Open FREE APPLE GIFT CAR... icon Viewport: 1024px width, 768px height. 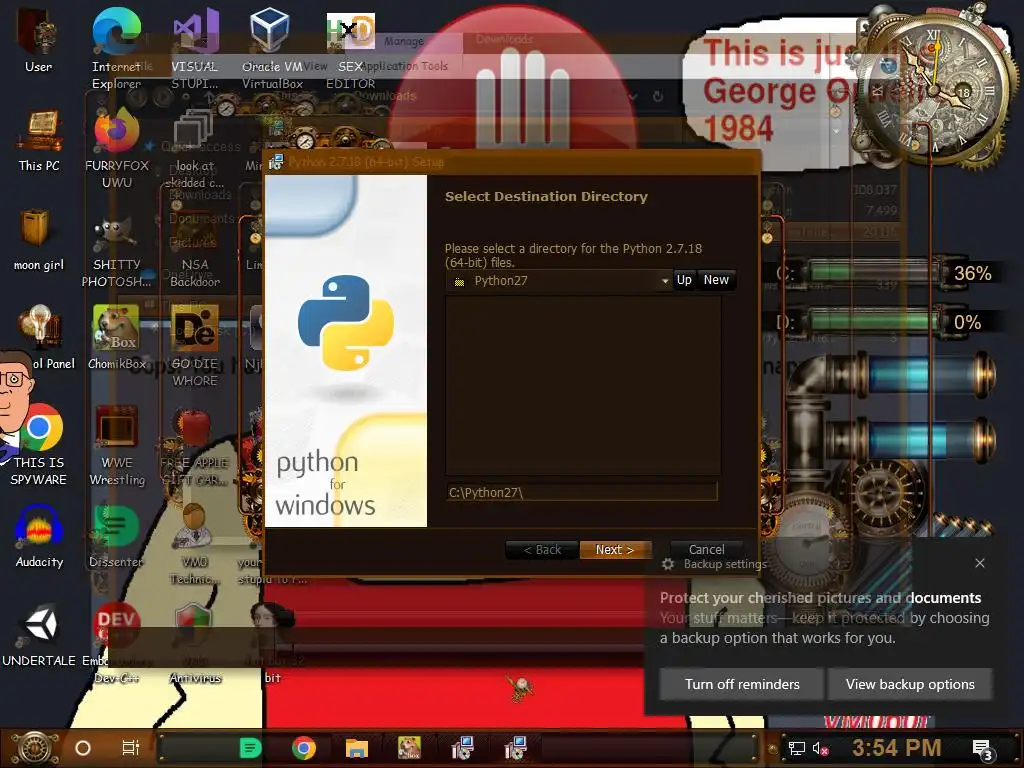[194, 447]
